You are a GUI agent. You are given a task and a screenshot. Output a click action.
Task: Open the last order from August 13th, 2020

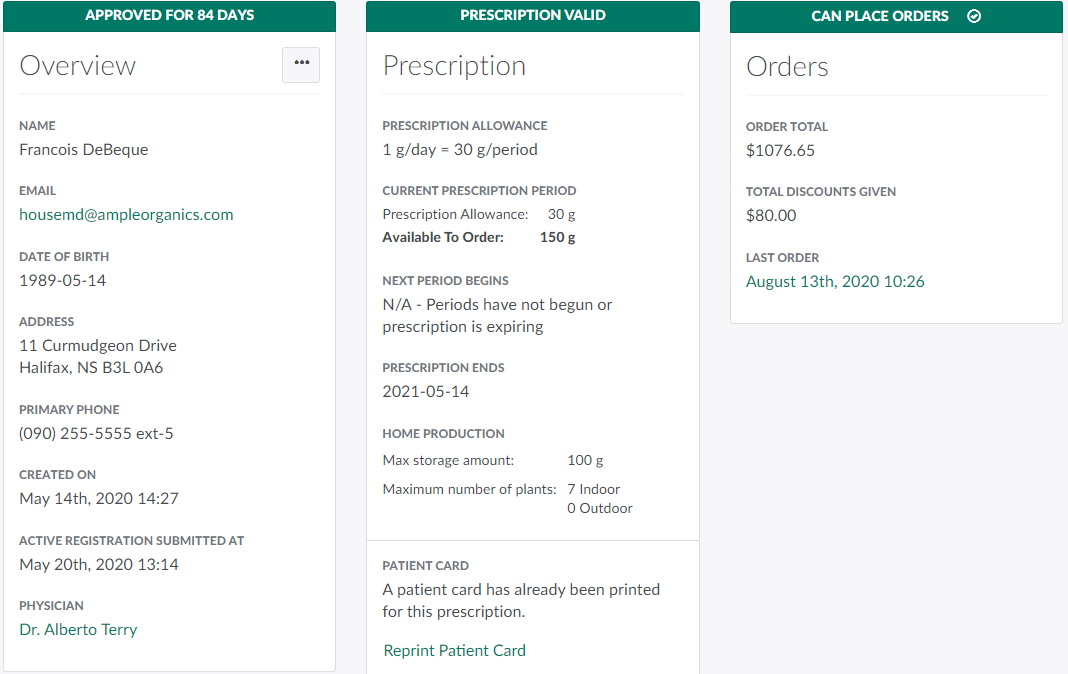[835, 282]
